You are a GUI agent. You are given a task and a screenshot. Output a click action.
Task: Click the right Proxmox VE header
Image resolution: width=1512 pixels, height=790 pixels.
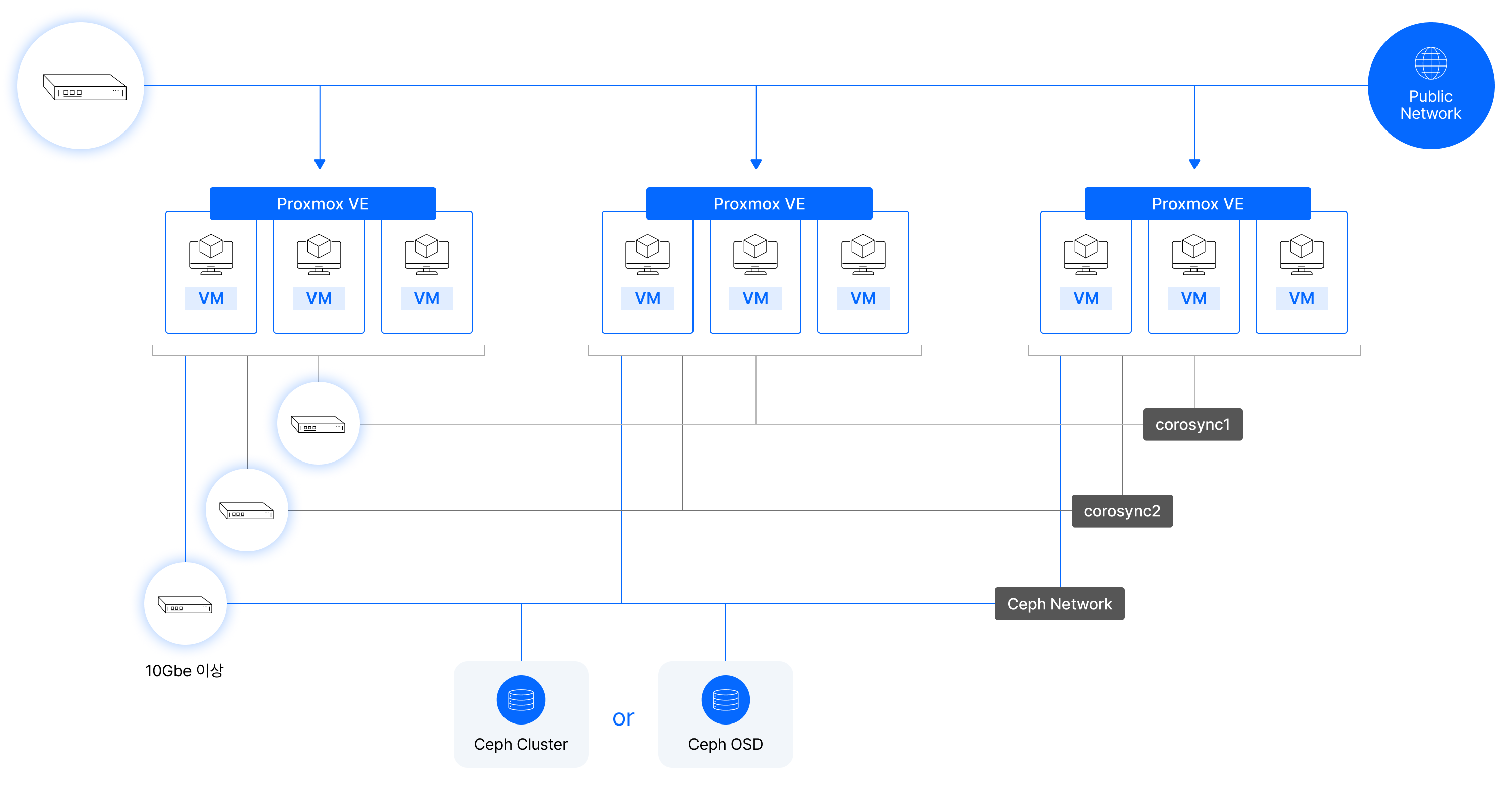pyautogui.click(x=1198, y=203)
